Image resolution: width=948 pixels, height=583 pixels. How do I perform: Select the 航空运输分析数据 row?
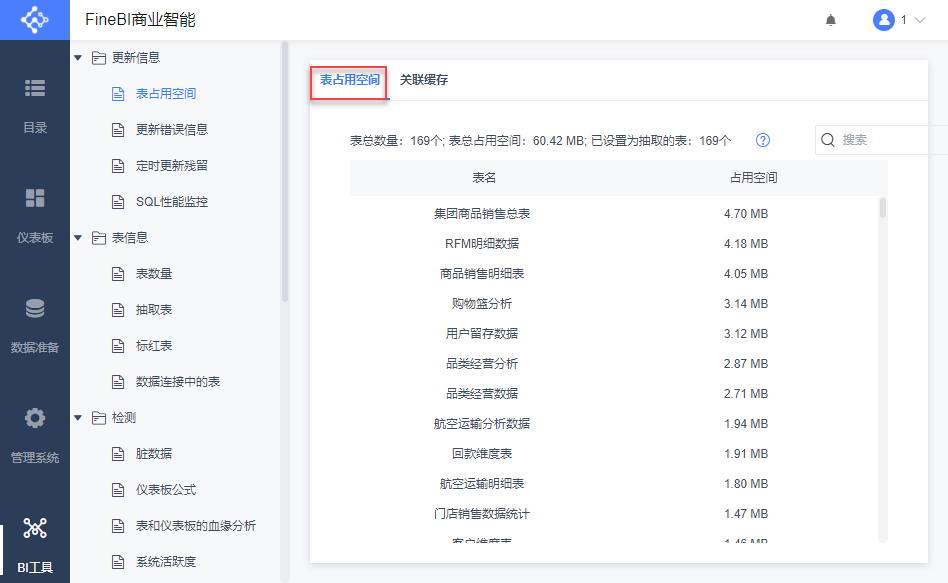(x=613, y=423)
